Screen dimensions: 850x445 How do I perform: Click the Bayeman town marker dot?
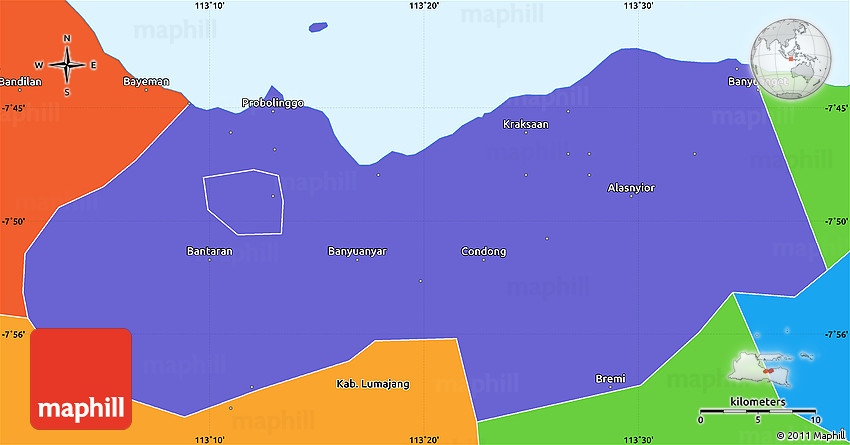(146, 90)
